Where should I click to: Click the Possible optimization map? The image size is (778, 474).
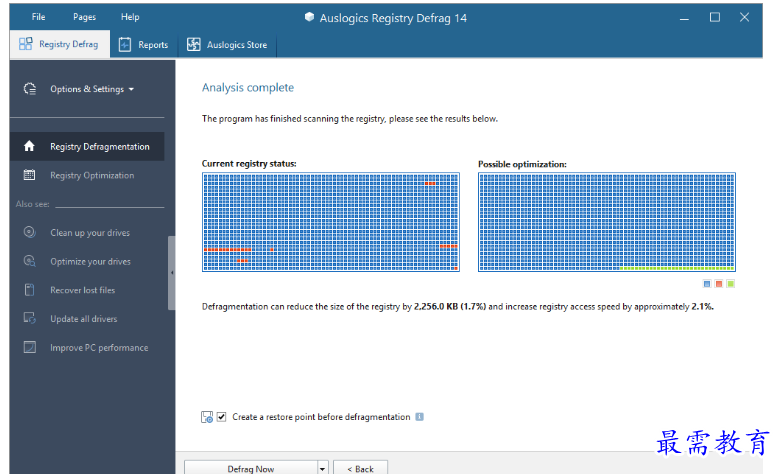click(x=607, y=222)
